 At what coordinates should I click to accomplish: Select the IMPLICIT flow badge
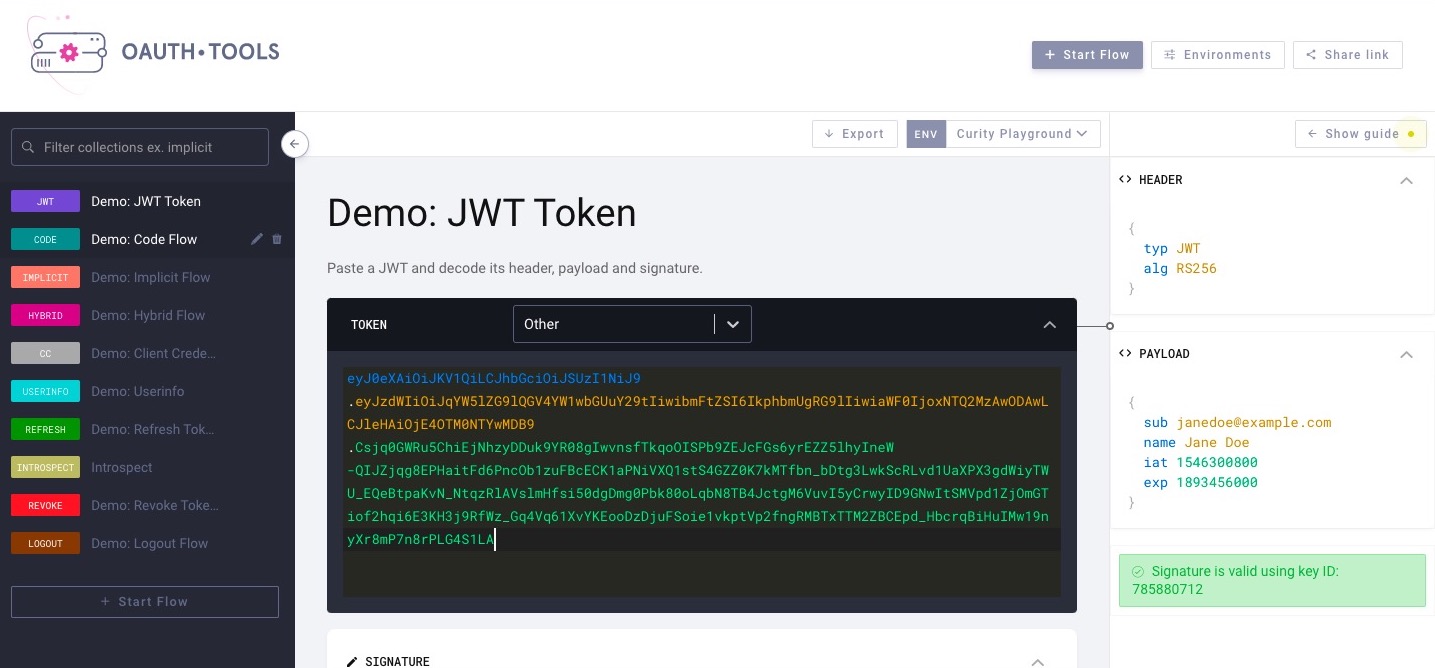45,277
